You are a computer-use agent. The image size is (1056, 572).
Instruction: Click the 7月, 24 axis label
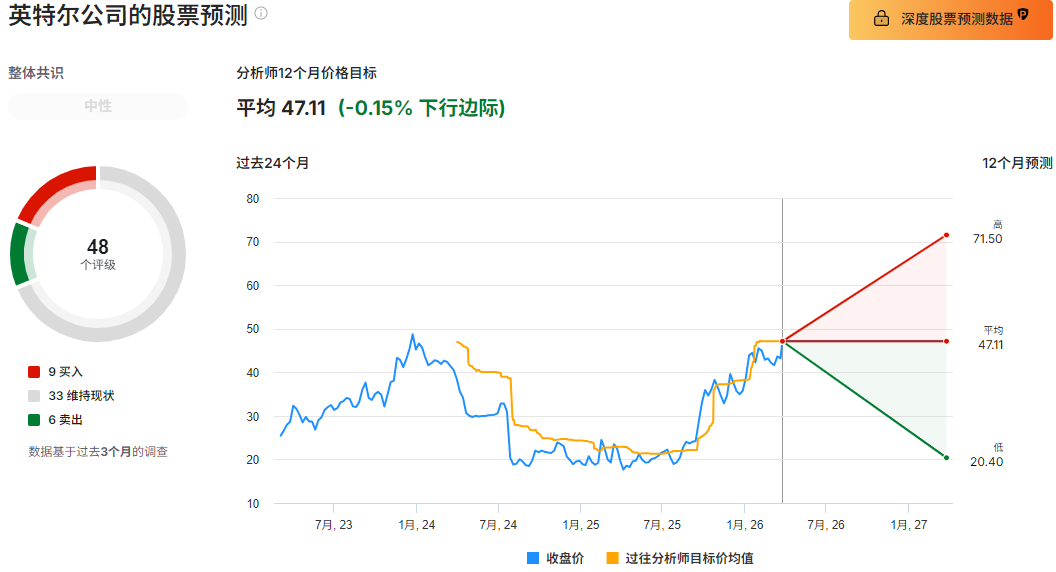point(498,525)
